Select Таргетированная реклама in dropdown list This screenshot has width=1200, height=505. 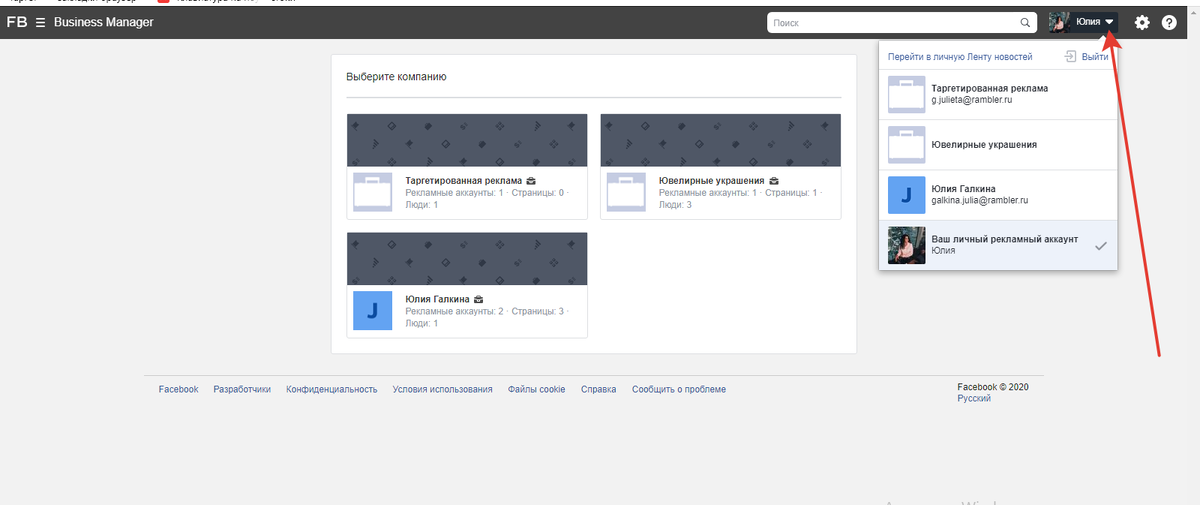998,95
